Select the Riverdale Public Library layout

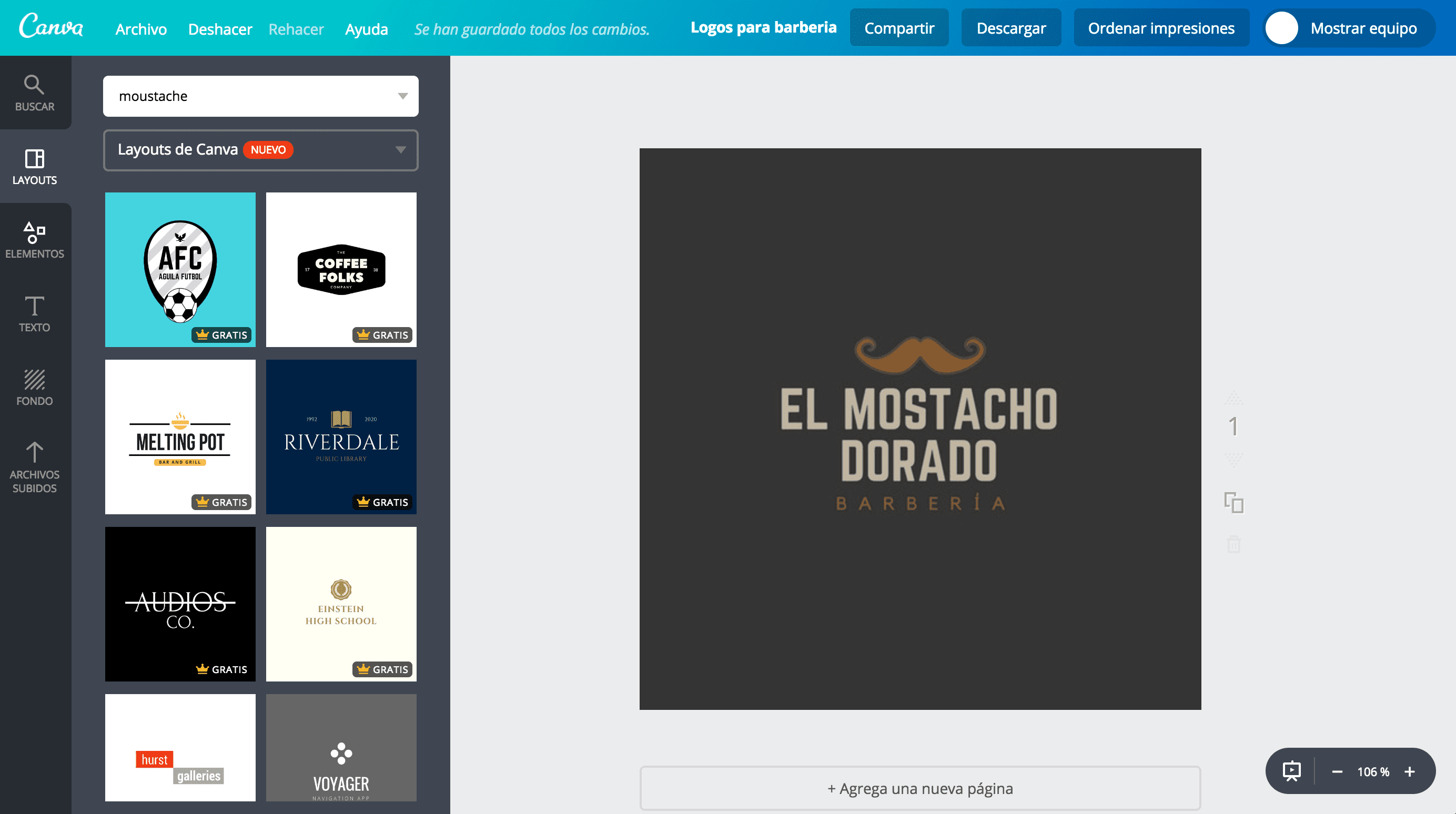click(341, 436)
